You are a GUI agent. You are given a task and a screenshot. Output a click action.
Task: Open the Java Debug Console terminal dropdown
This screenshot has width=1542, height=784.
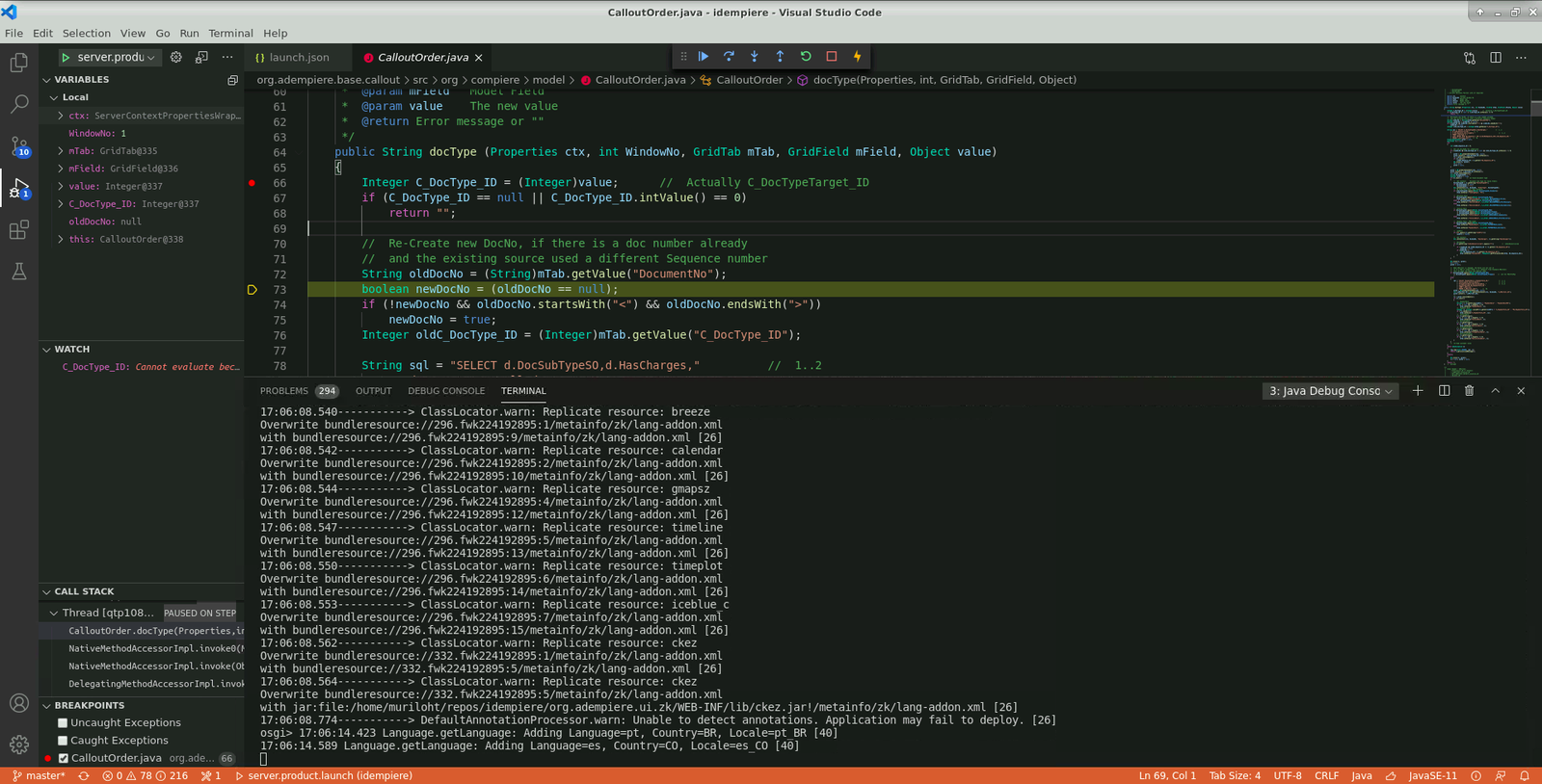click(x=1330, y=391)
